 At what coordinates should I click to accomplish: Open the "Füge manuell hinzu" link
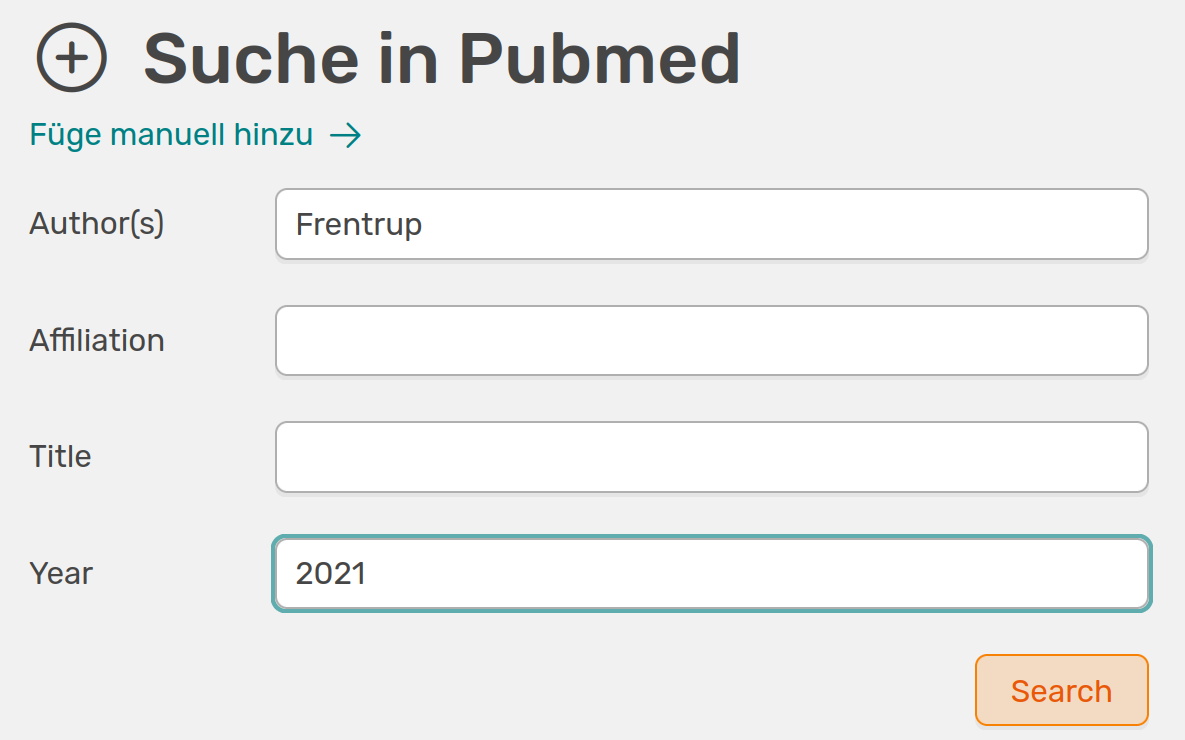[x=171, y=135]
